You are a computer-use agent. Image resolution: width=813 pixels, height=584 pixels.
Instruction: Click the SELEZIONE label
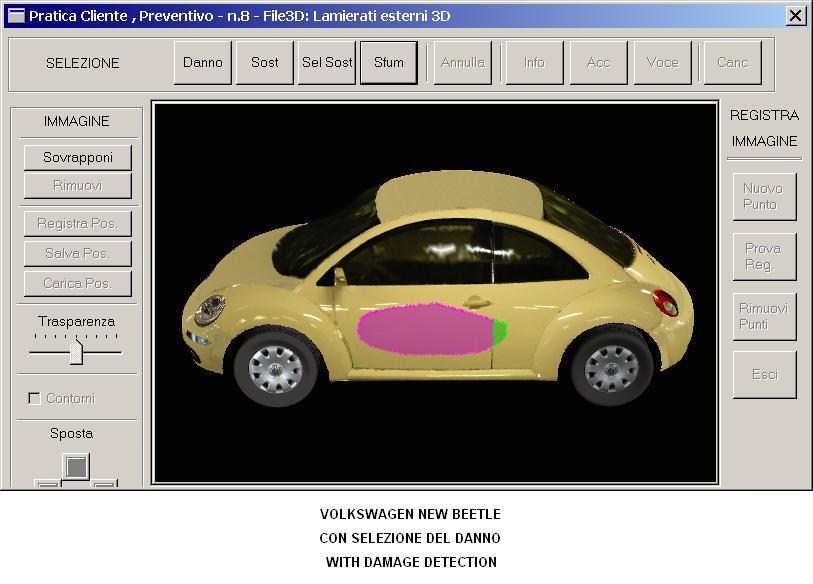click(83, 63)
